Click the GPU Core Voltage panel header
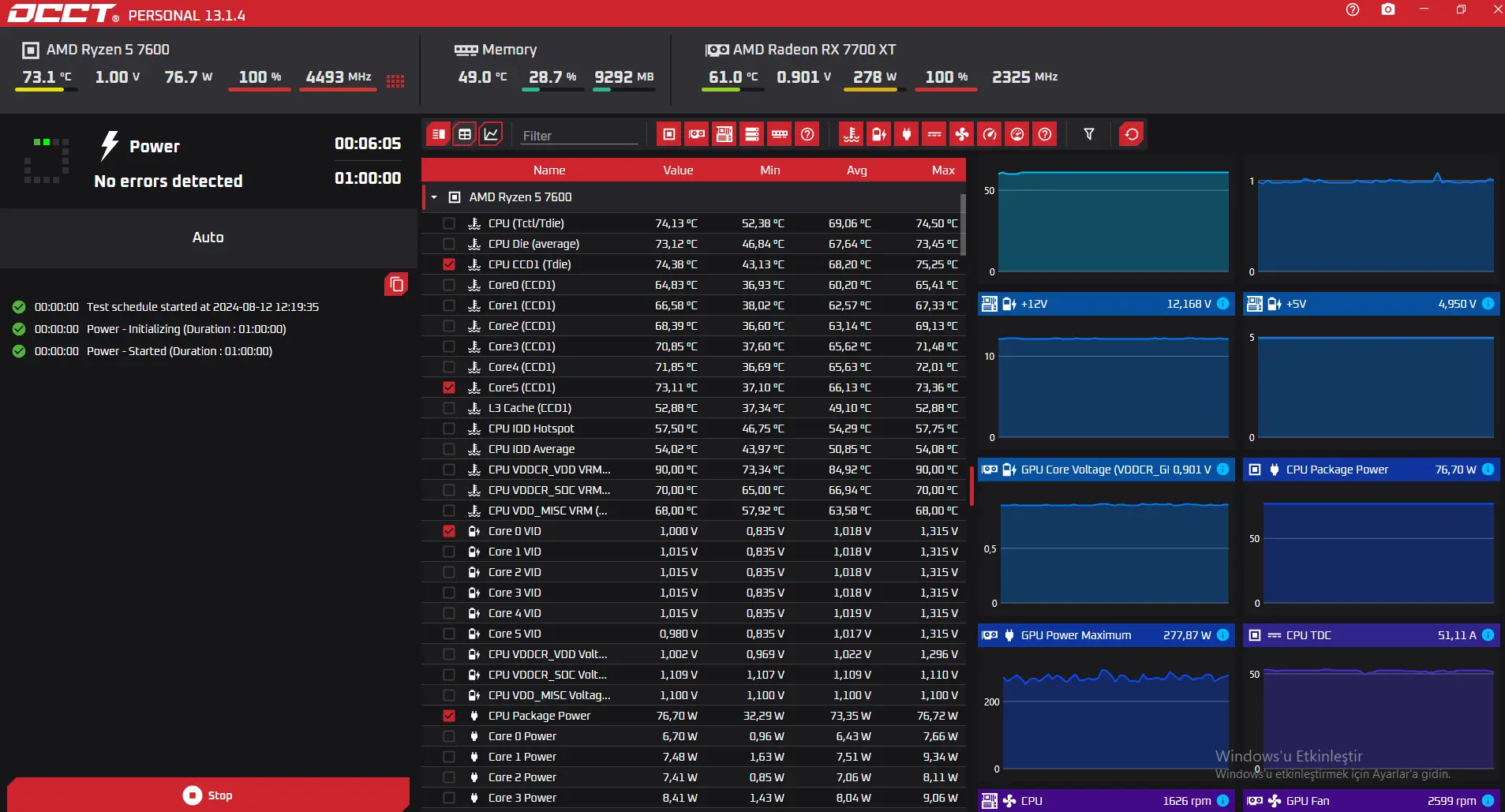1505x812 pixels. tap(1106, 470)
